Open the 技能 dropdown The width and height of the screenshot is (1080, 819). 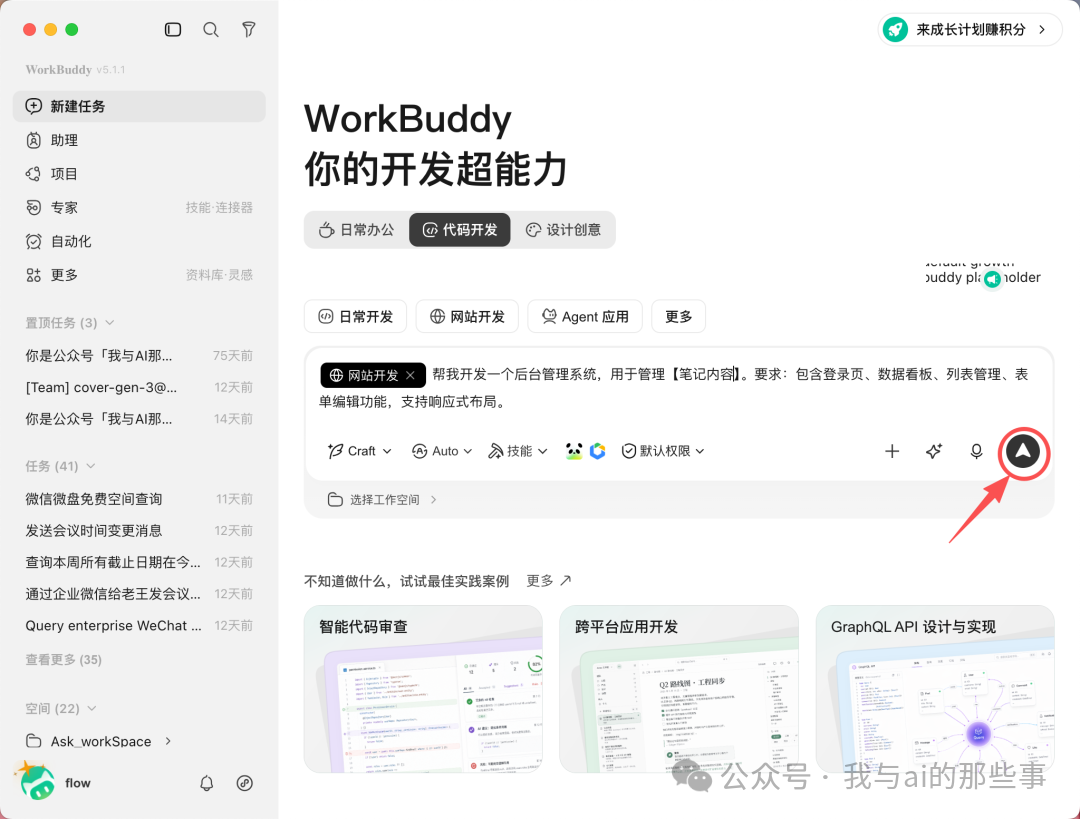518,451
